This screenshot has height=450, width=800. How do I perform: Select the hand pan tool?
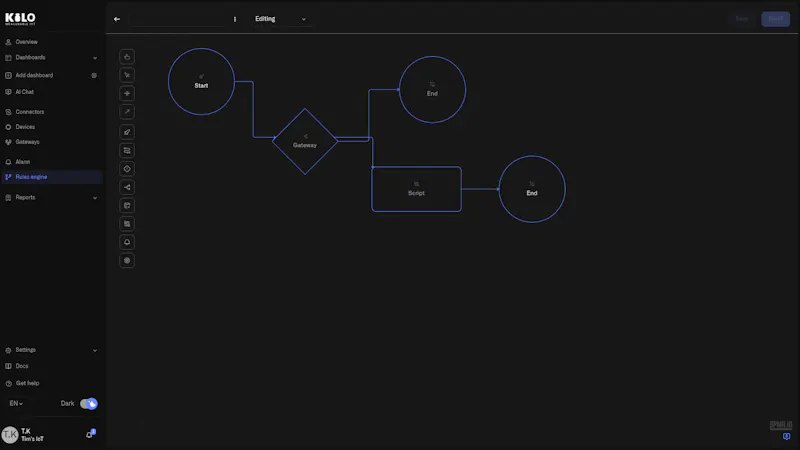(127, 57)
